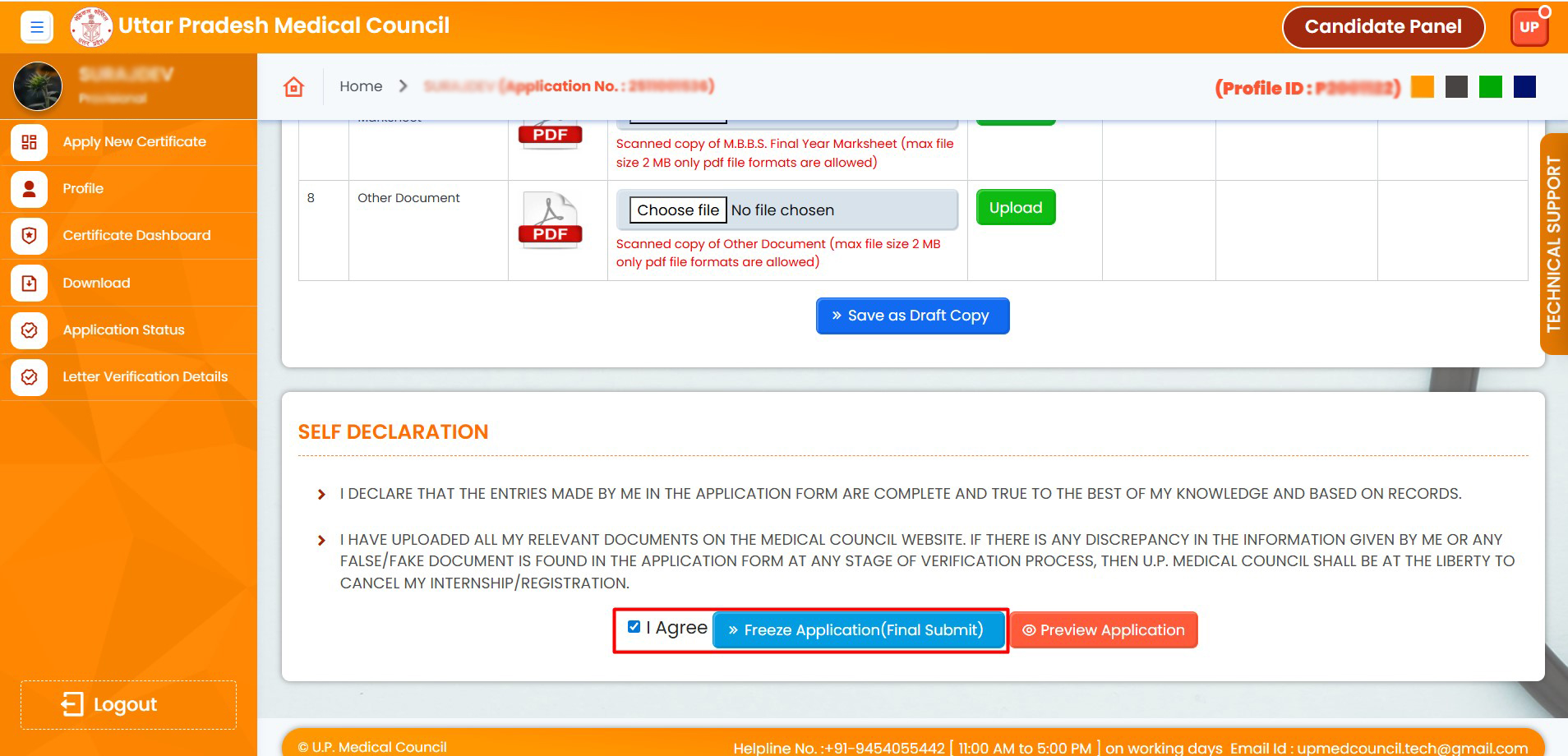Click the Certificate Dashboard shield icon
Image resolution: width=1568 pixels, height=756 pixels.
[30, 236]
